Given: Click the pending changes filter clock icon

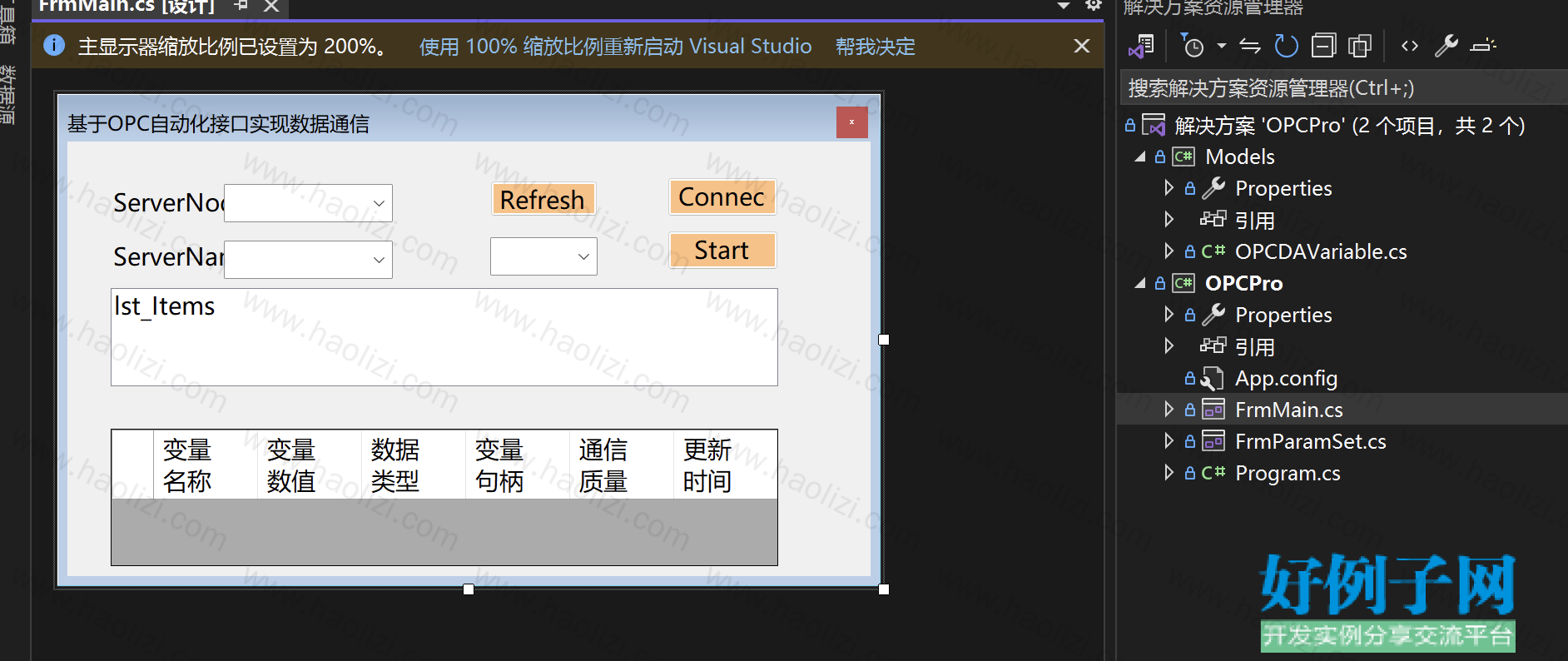Looking at the screenshot, I should tap(1192, 46).
